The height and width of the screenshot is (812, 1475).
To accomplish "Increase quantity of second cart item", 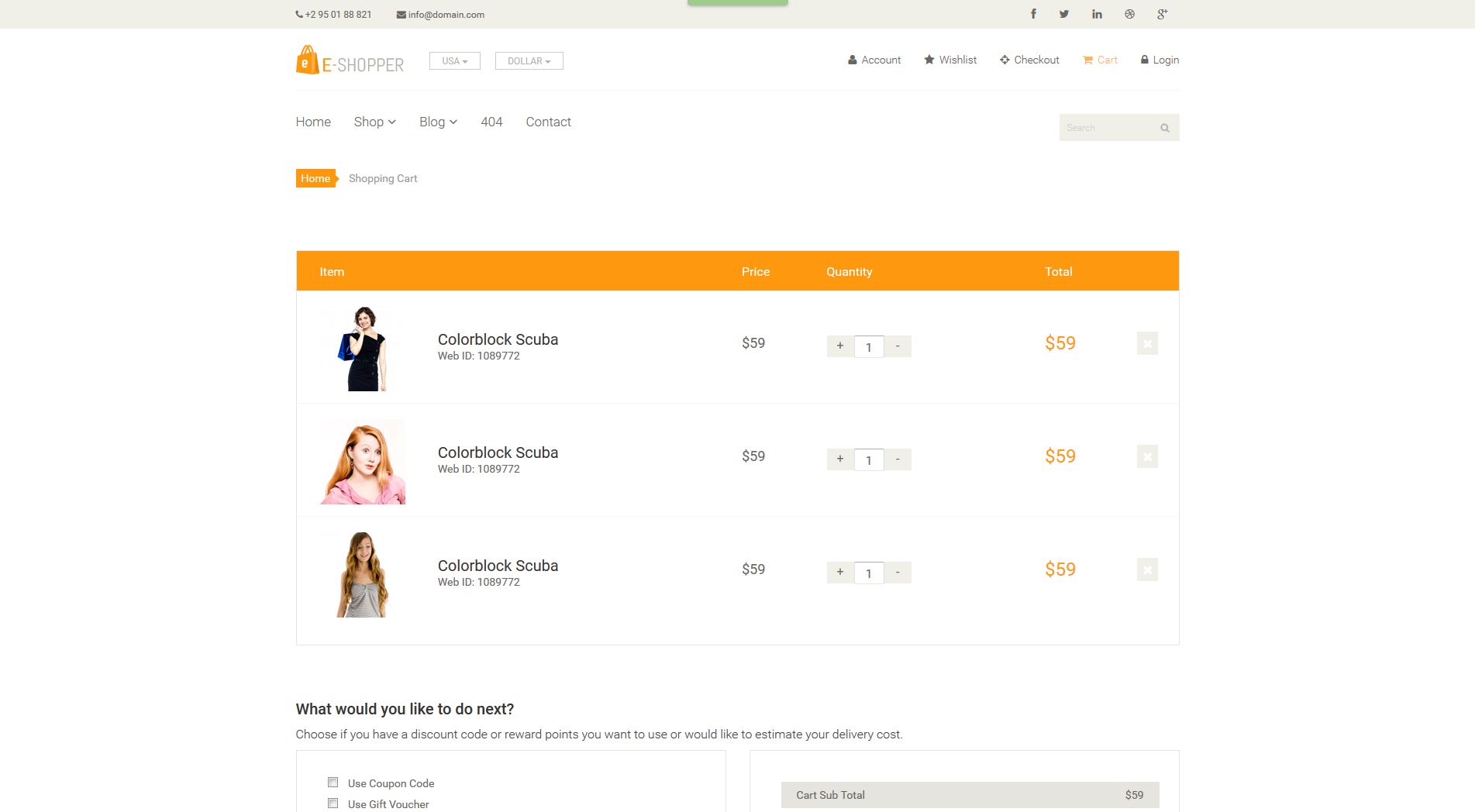I will coord(840,459).
